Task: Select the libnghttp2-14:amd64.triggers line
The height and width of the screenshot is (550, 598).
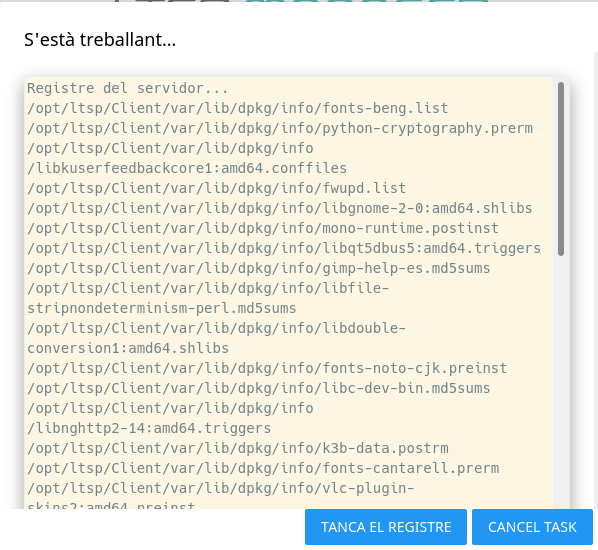Action: (x=149, y=428)
